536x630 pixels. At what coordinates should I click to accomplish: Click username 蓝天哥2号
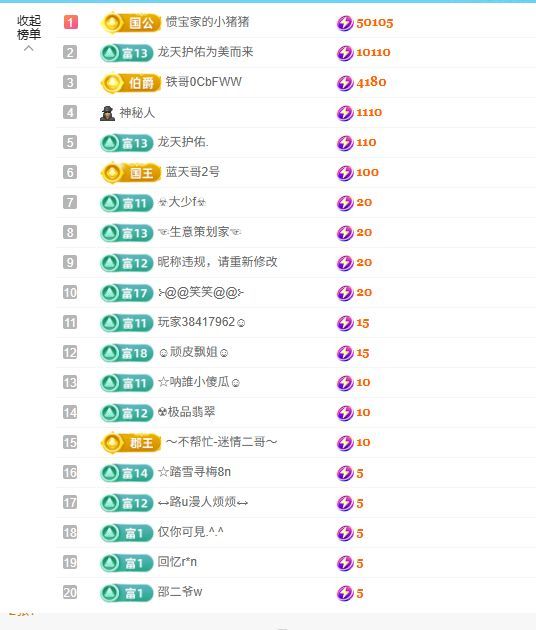coord(192,172)
